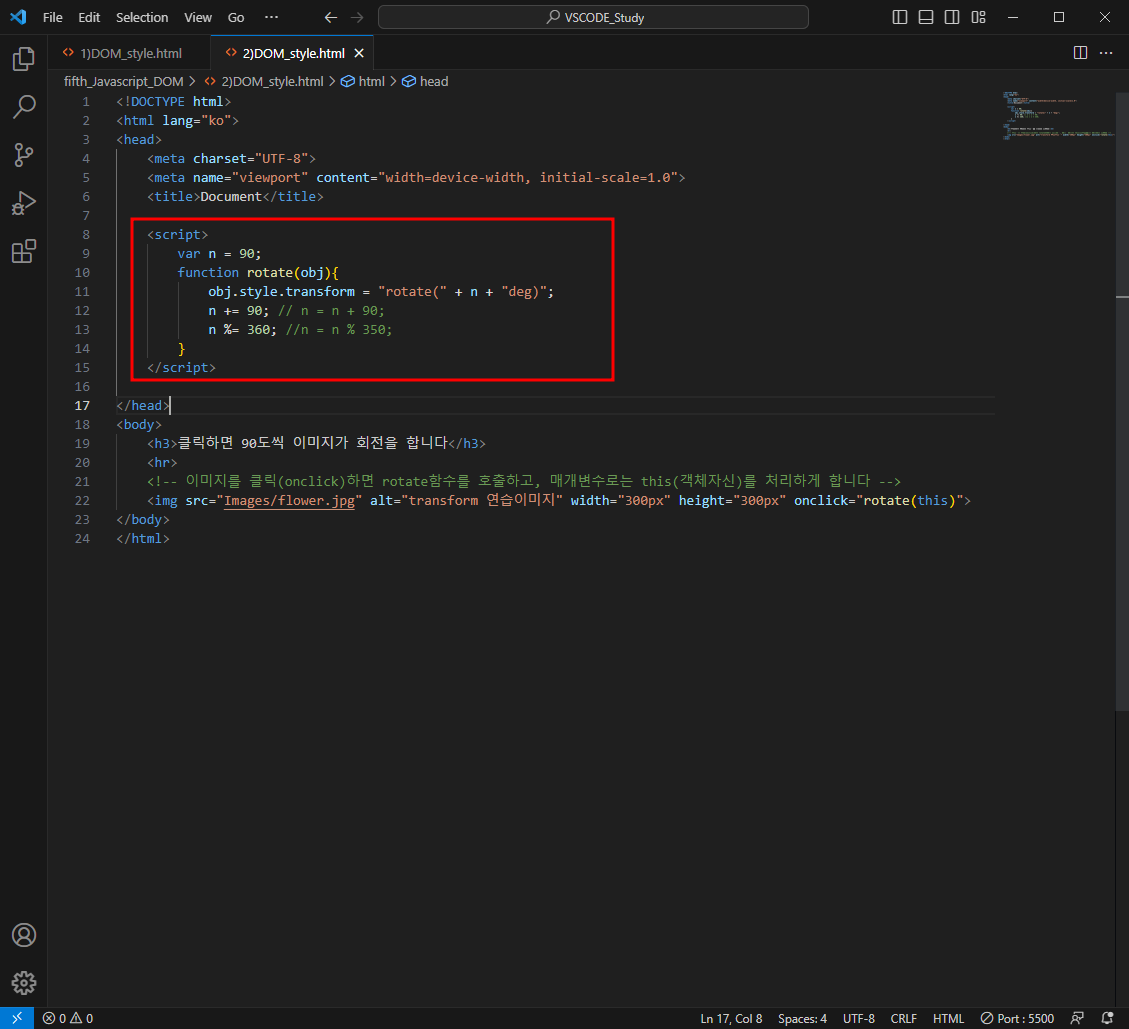Click the </script> closing tag line

point(181,367)
